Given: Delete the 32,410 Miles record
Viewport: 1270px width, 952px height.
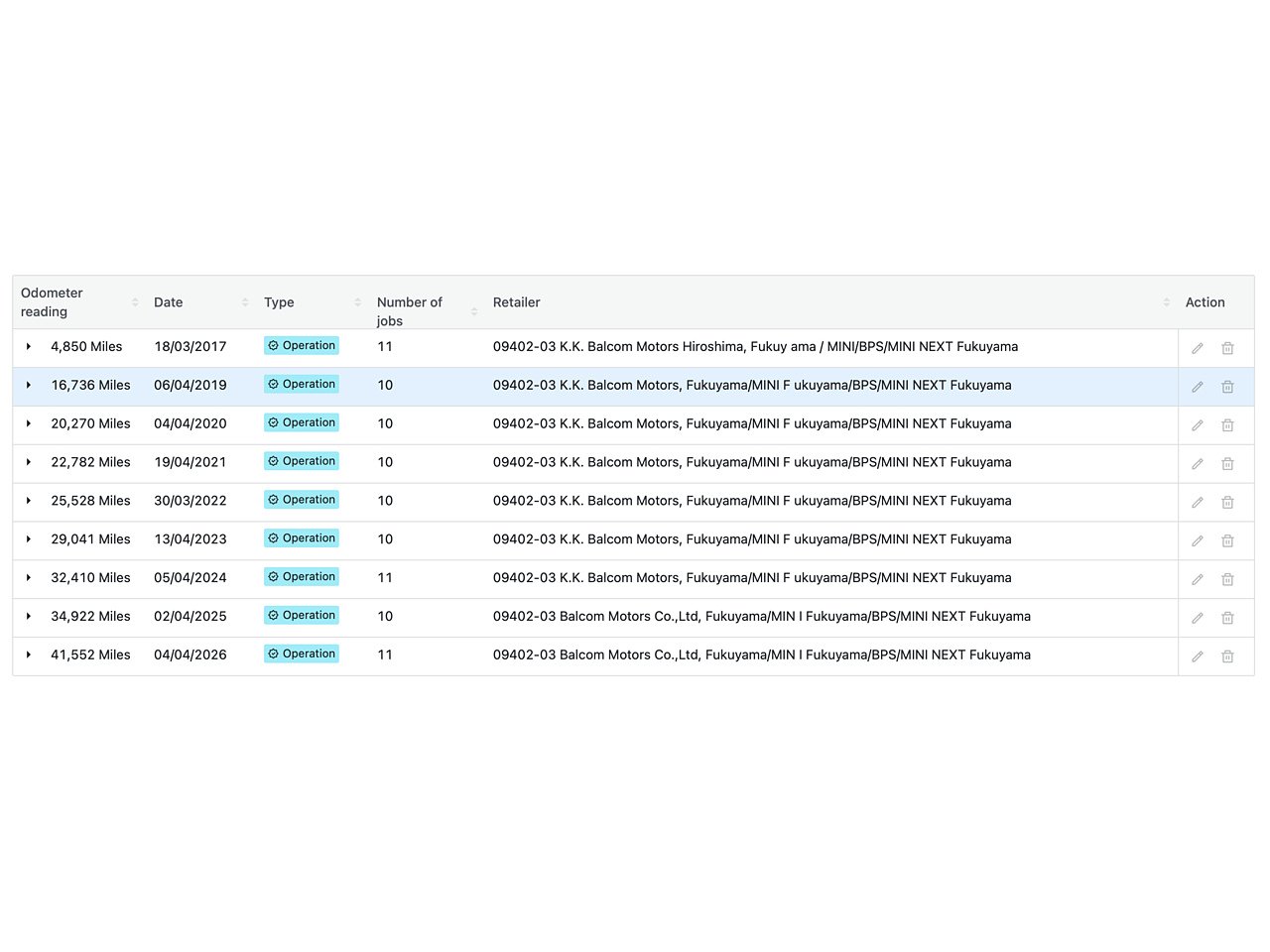Looking at the screenshot, I should tap(1227, 579).
